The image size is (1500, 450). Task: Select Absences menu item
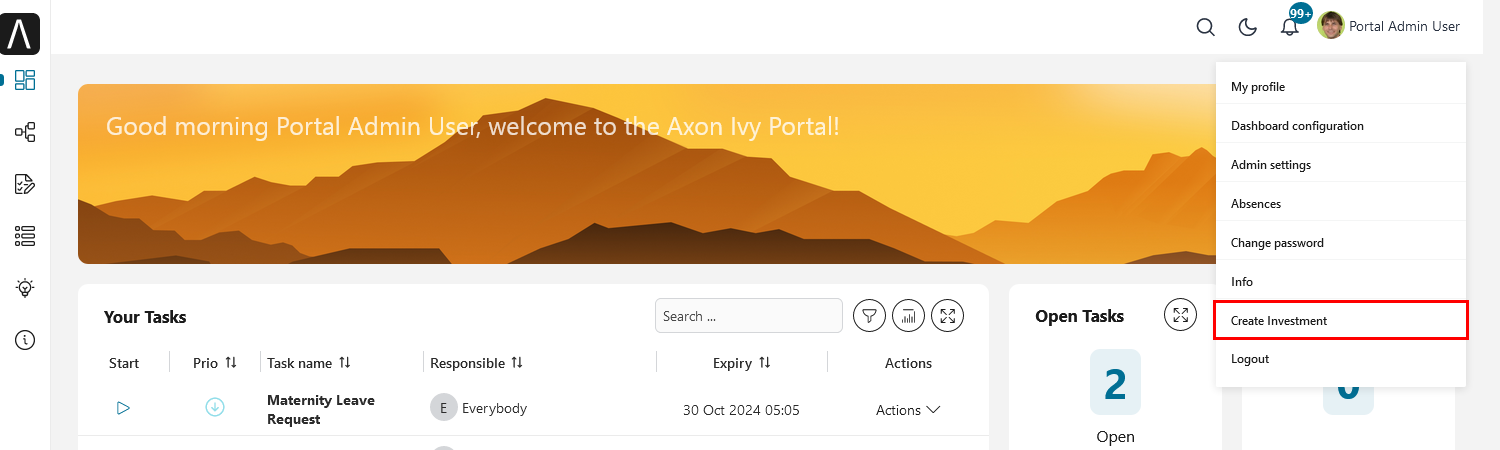pyautogui.click(x=1341, y=204)
